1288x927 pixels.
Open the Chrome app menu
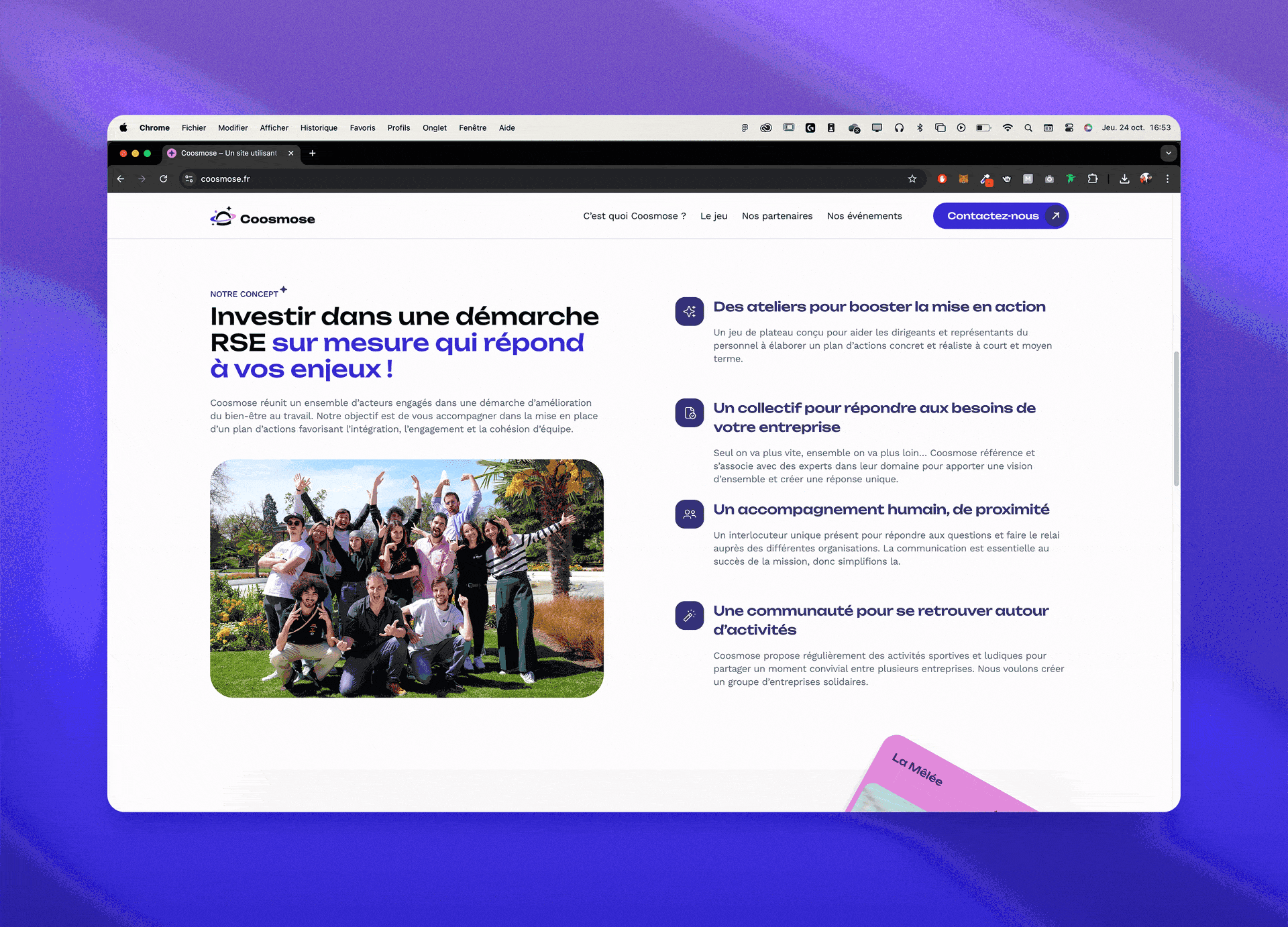tap(154, 127)
